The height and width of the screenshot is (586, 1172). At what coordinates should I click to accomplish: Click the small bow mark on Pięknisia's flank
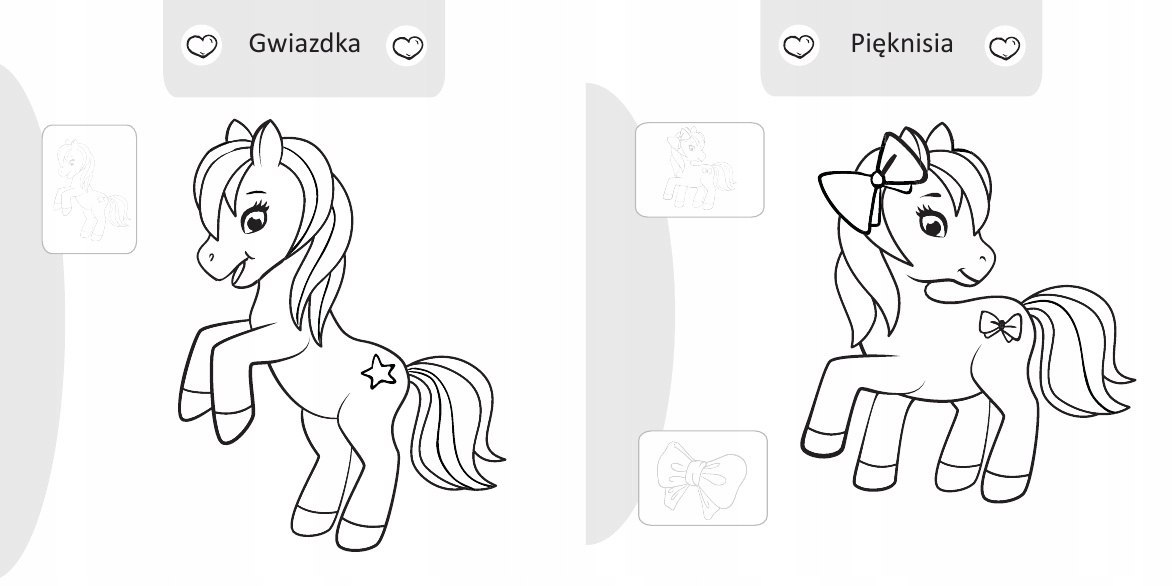(1001, 326)
